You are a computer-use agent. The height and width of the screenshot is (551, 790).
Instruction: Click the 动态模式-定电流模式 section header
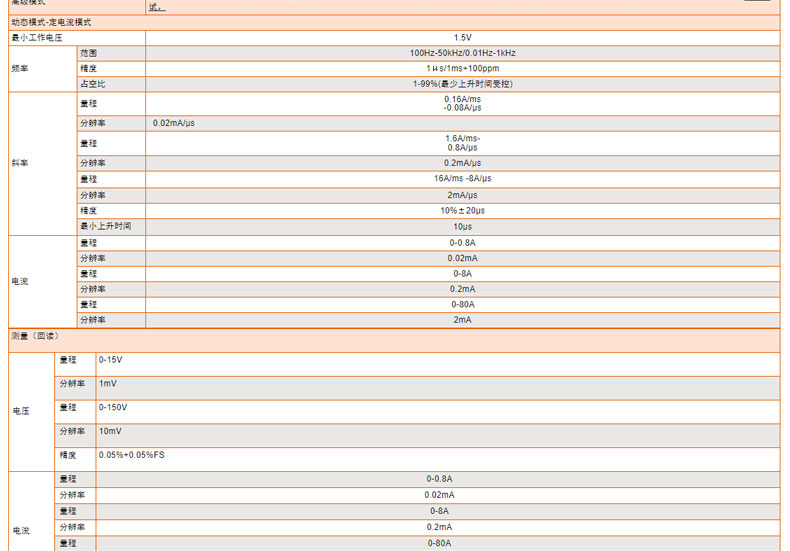50,21
